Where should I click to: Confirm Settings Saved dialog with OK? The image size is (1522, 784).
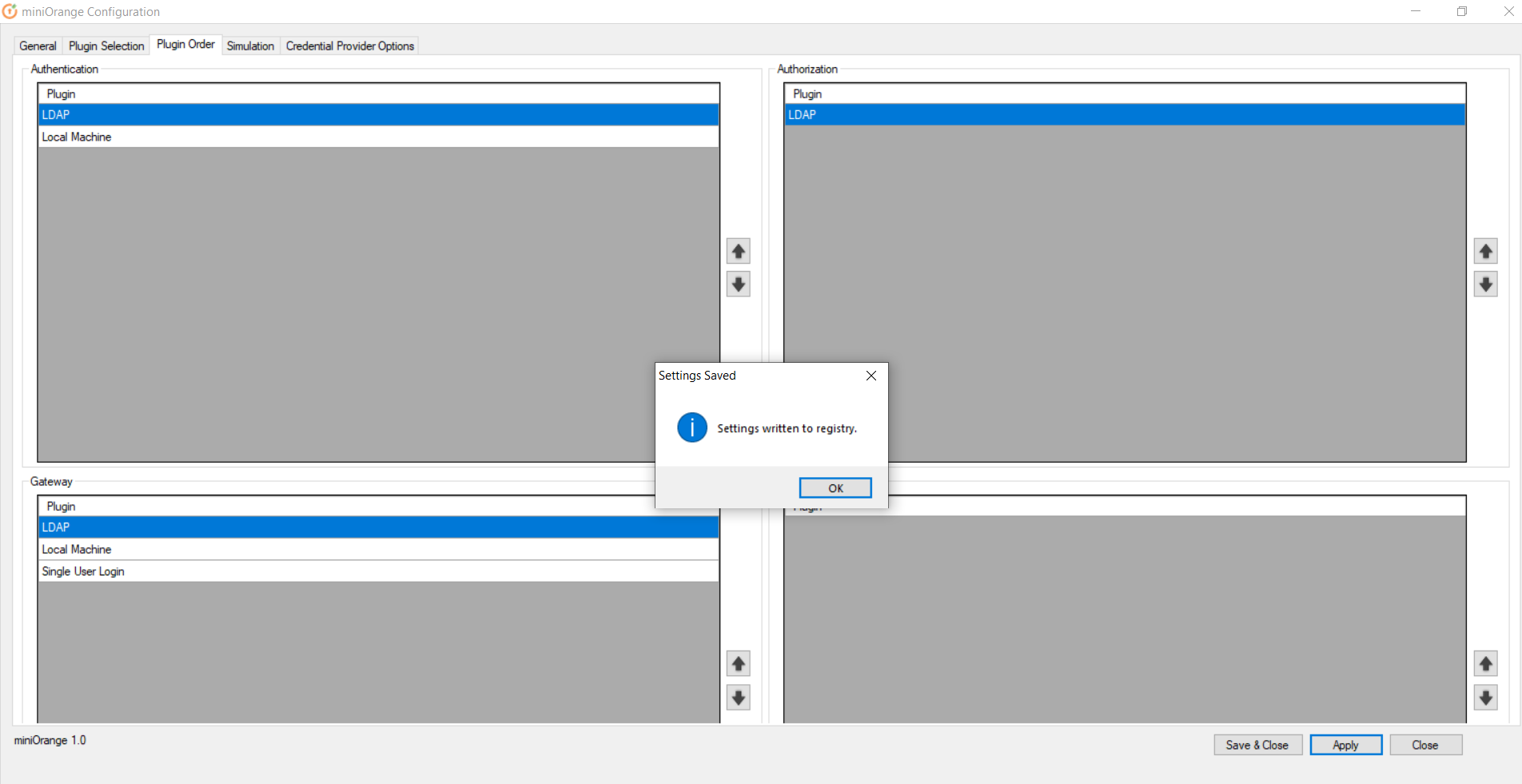click(835, 488)
